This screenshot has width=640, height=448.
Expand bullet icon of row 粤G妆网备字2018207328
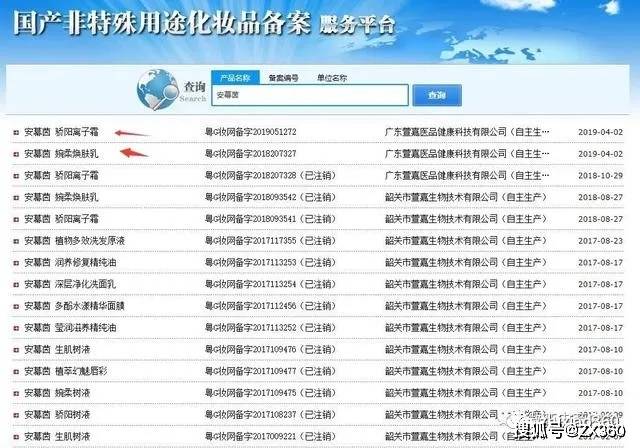pyautogui.click(x=16, y=176)
